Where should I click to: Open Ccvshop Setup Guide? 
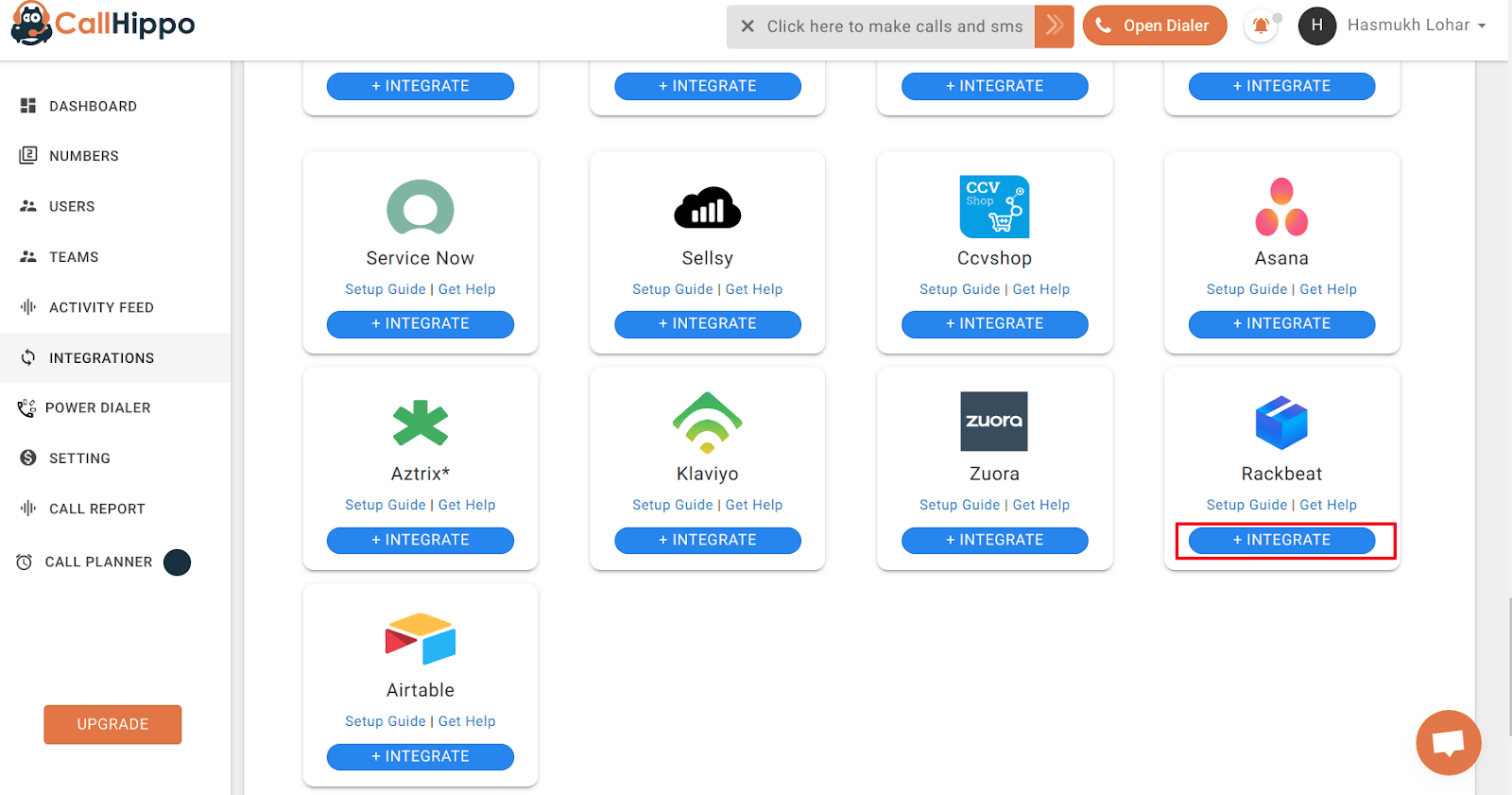[960, 289]
